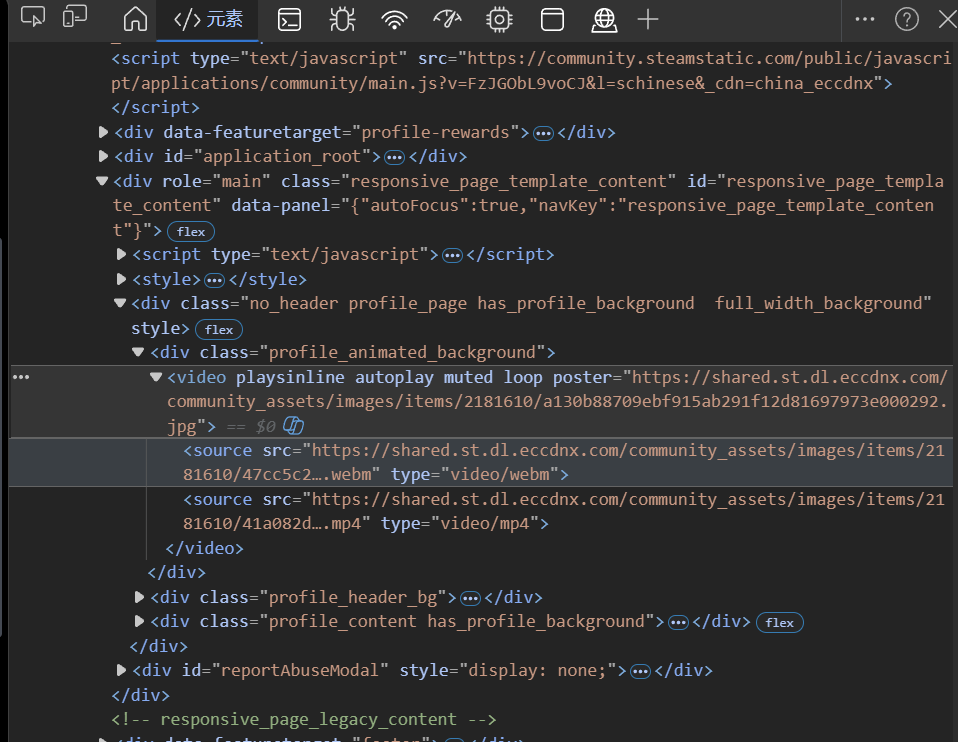
Task: Select the type="video/webm" attribute text
Action: [x=475, y=474]
